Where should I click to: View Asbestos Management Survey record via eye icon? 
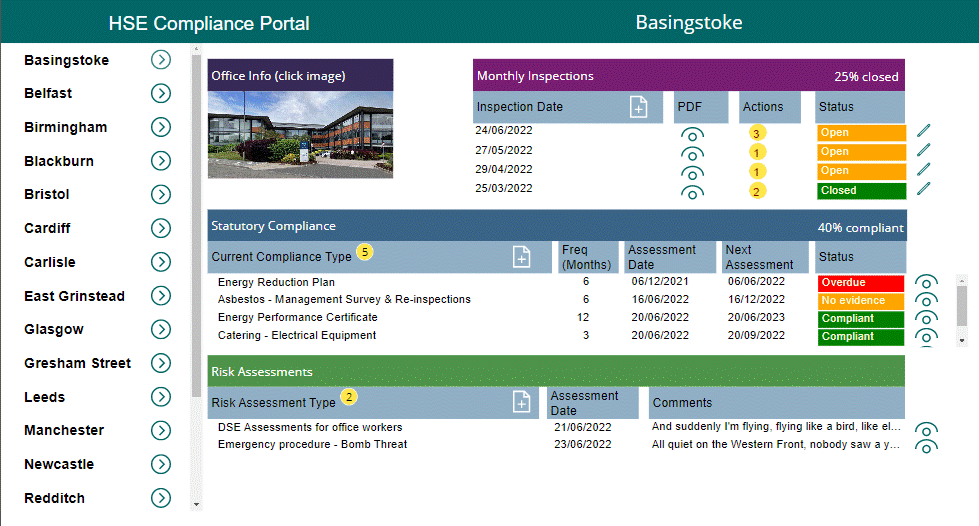926,300
